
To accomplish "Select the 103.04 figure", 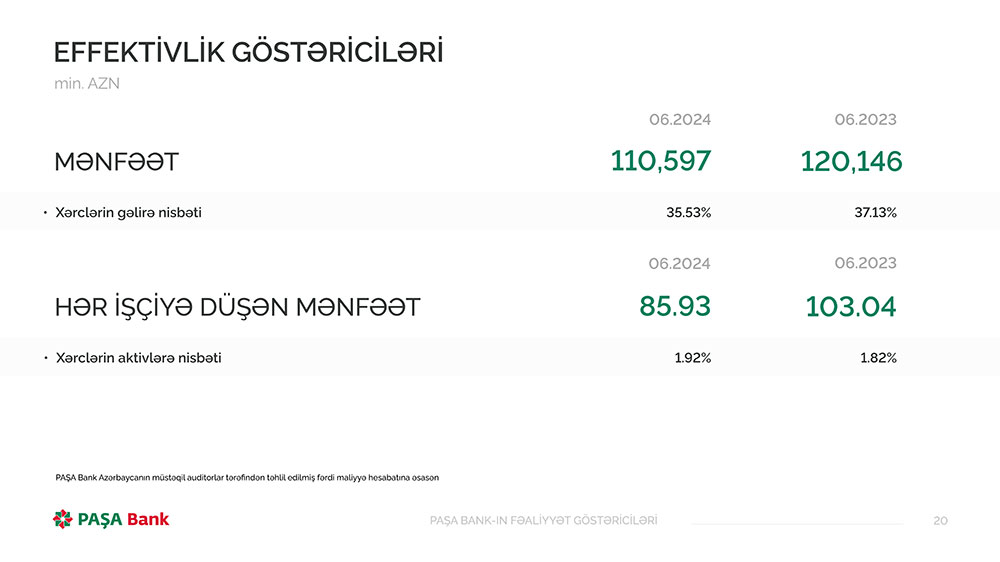I will [850, 306].
